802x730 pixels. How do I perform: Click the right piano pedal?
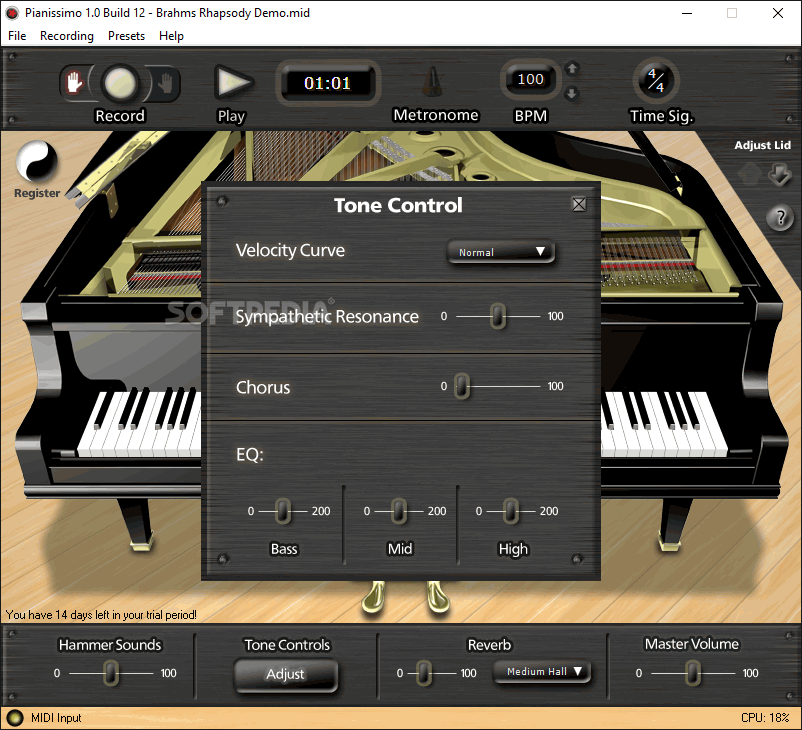tap(437, 596)
